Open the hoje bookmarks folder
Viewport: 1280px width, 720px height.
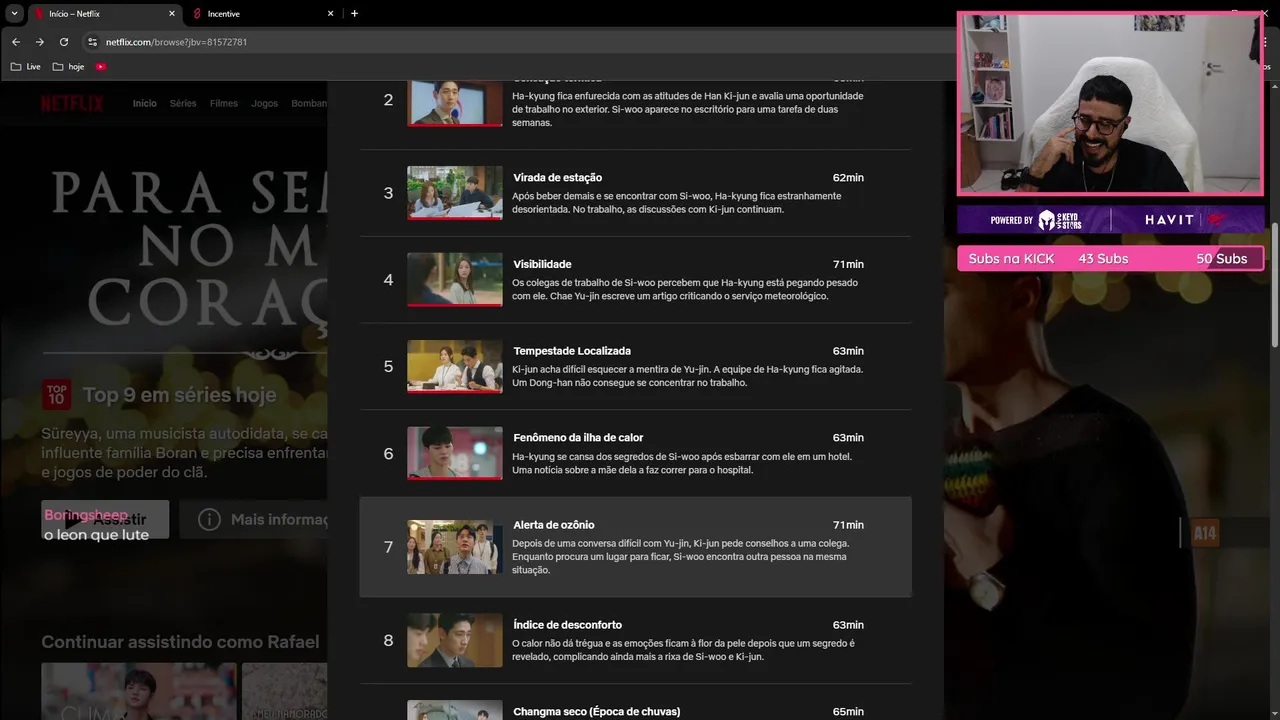tap(68, 66)
